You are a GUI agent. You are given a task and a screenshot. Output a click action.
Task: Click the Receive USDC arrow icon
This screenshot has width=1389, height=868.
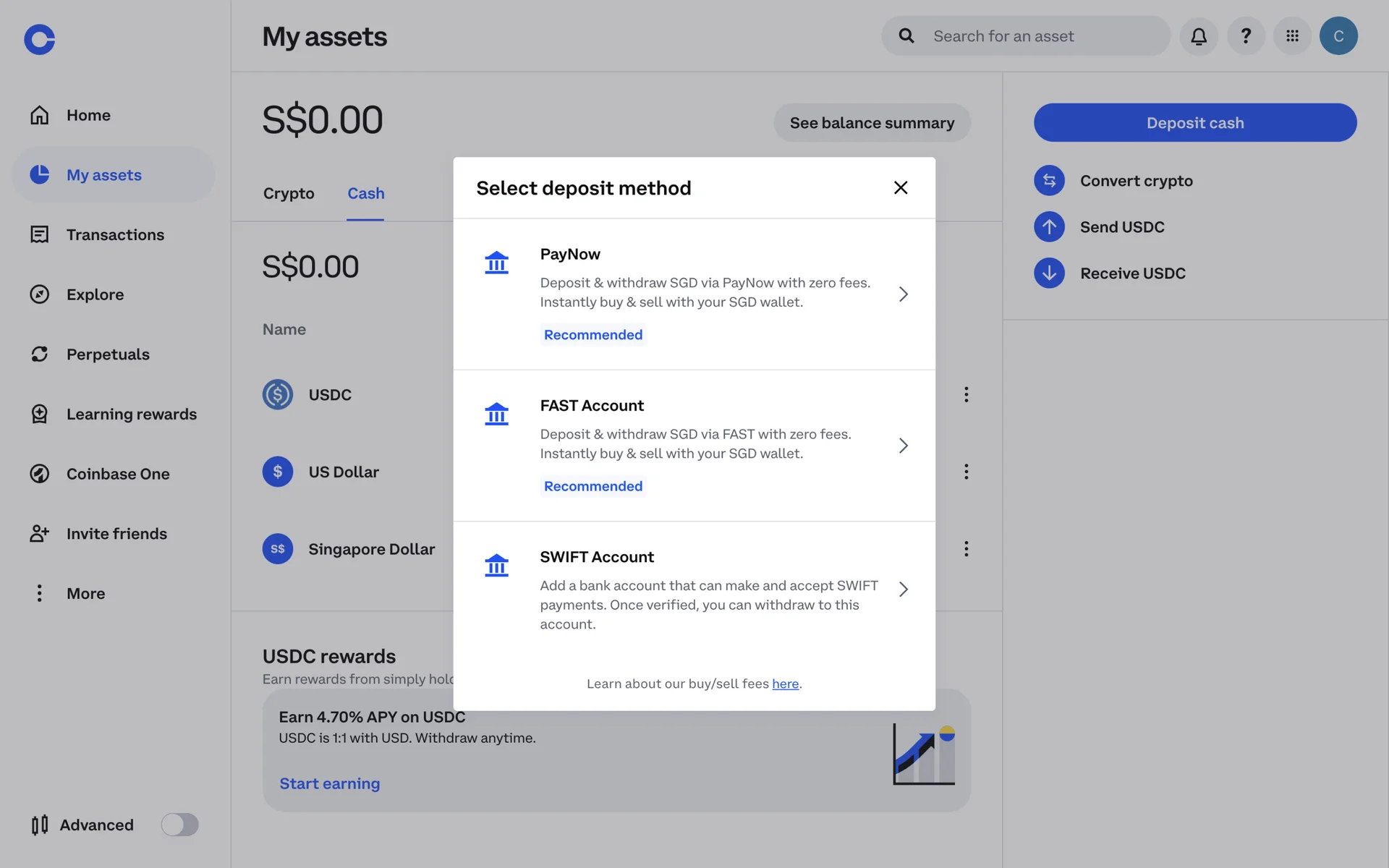pyautogui.click(x=1049, y=273)
